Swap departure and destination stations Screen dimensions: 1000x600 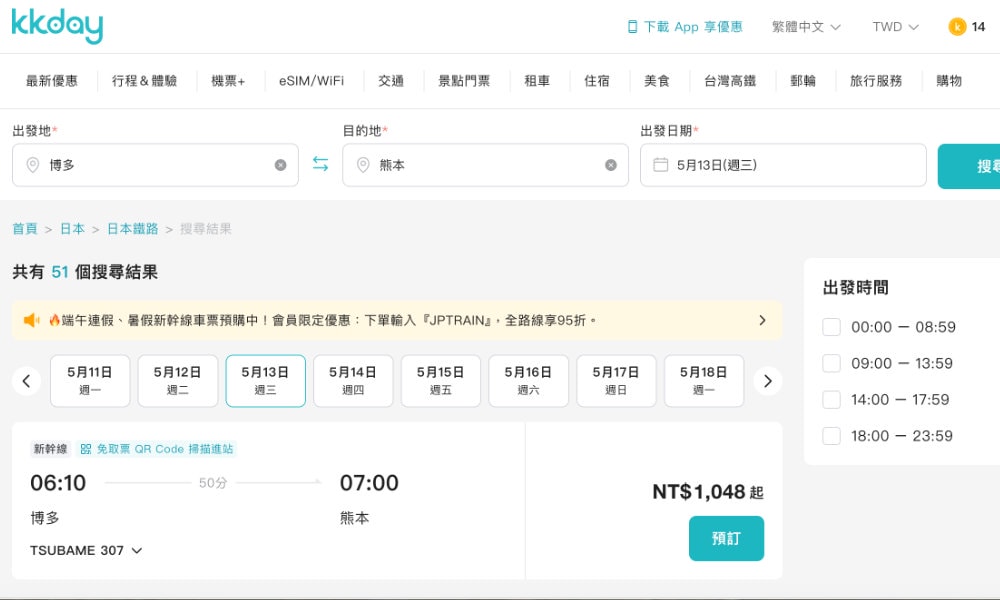pyautogui.click(x=320, y=165)
